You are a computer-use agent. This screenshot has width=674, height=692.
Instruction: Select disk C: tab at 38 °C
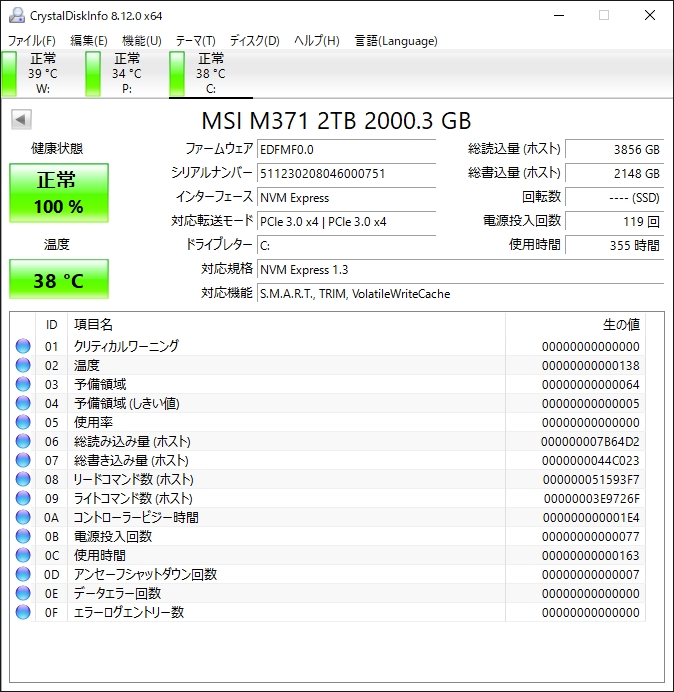(211, 74)
